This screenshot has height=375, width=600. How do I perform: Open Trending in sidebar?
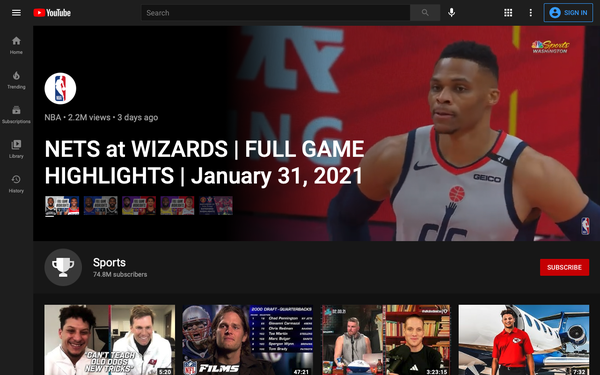[16, 80]
